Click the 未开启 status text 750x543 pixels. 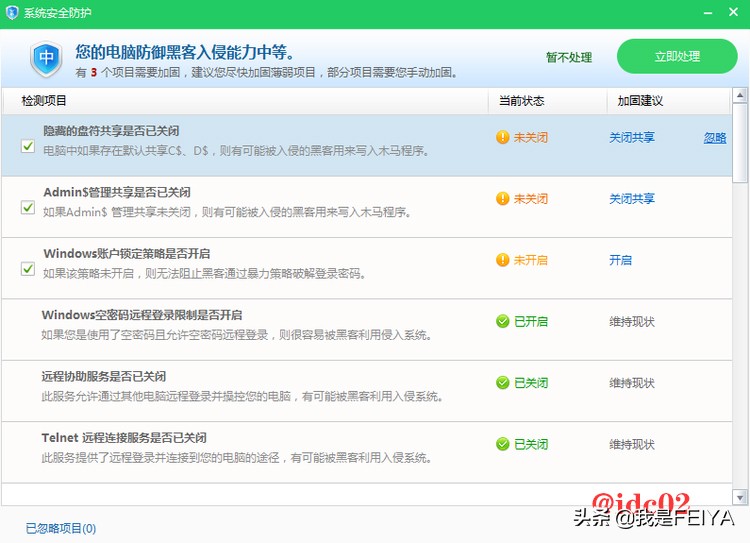(530, 260)
